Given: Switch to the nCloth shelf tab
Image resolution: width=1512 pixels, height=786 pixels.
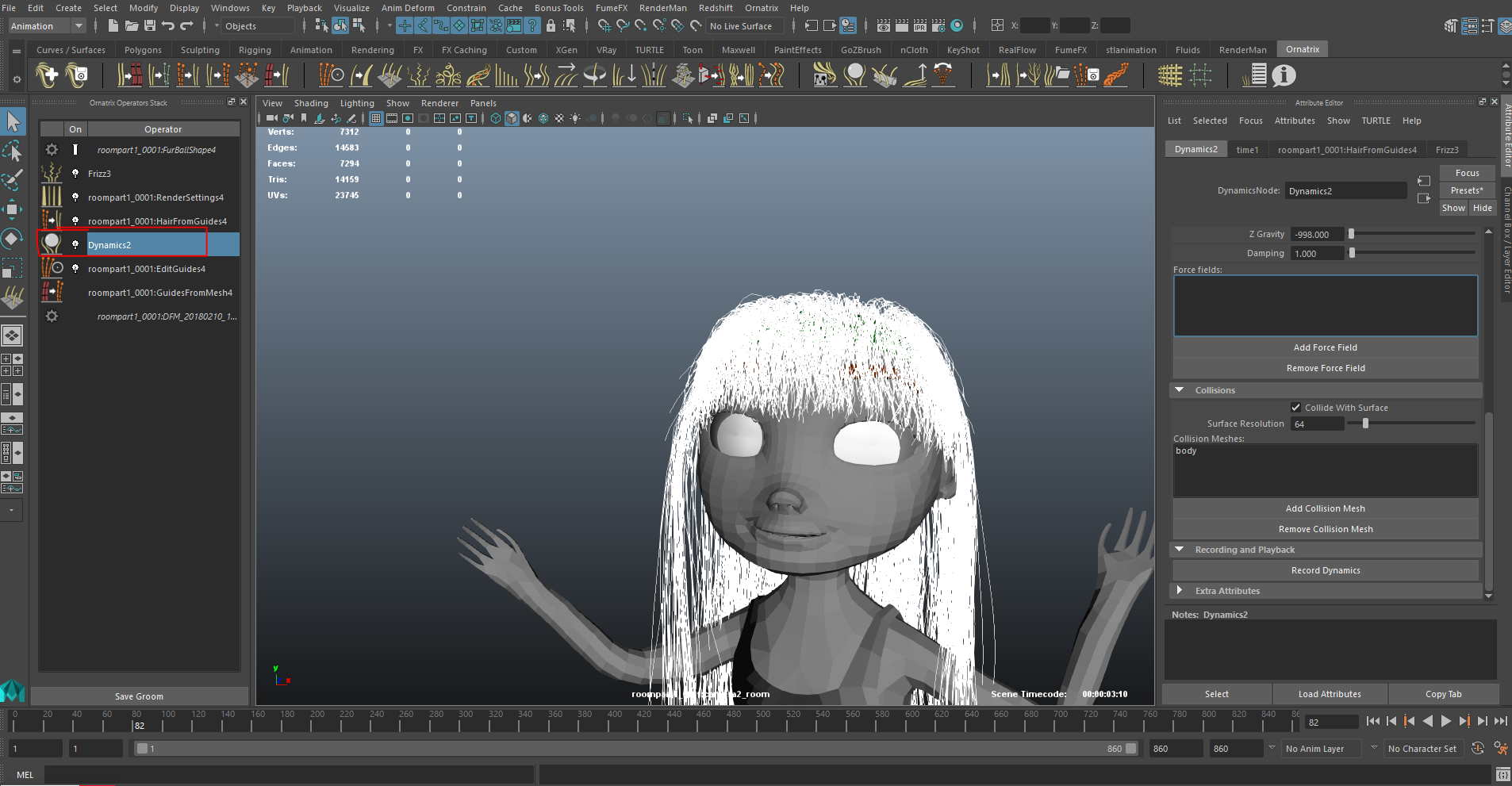Looking at the screenshot, I should (x=914, y=50).
